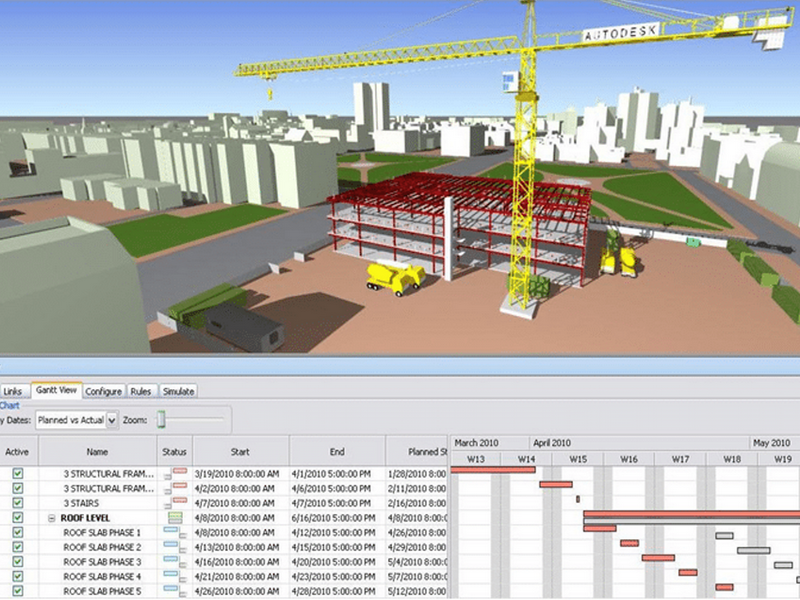
Task: Click the Status column header
Action: point(175,451)
